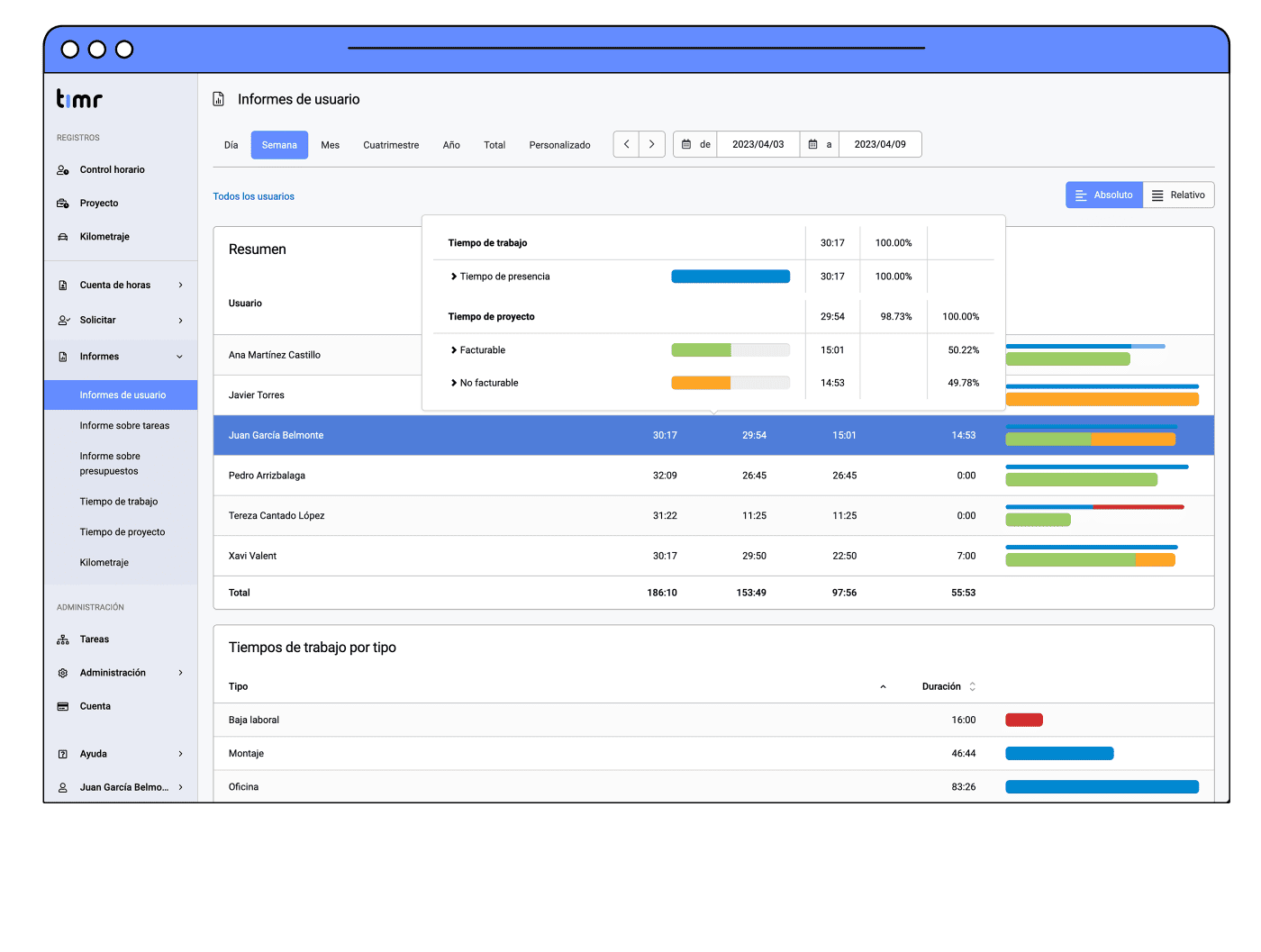Screen dimensions: 1261x952
Task: Open Tiempo de trabajo report
Action: click(119, 502)
